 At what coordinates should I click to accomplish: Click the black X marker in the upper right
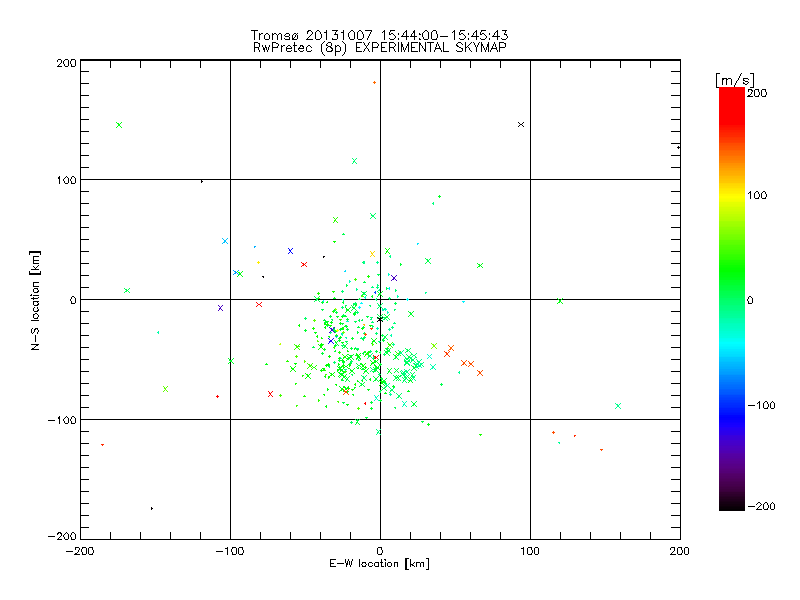pos(521,124)
